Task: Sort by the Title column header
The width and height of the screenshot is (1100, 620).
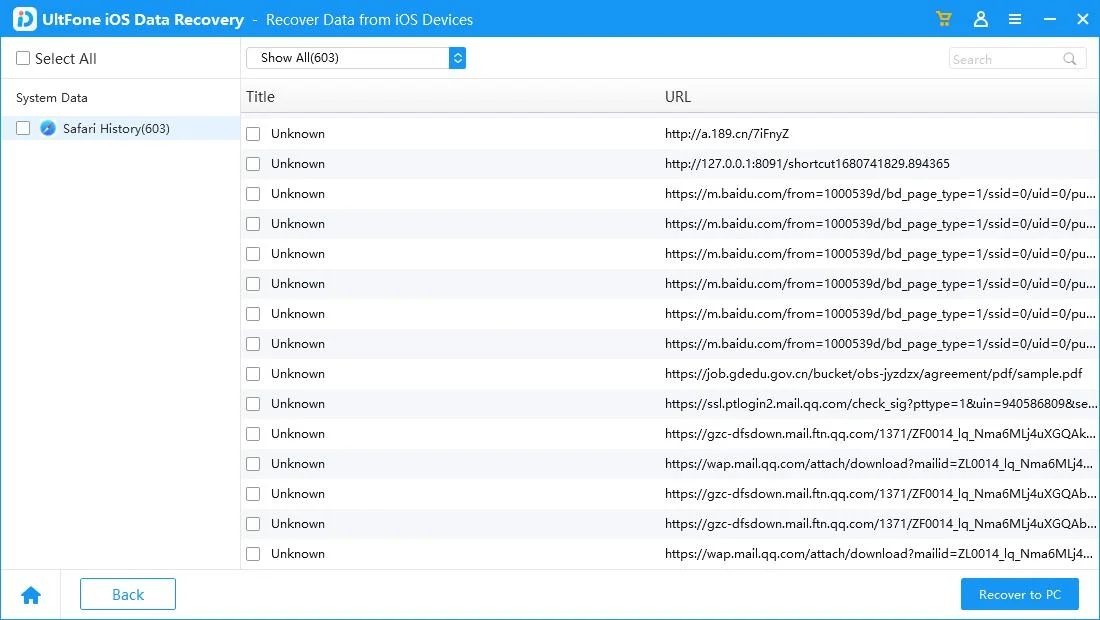Action: [260, 97]
